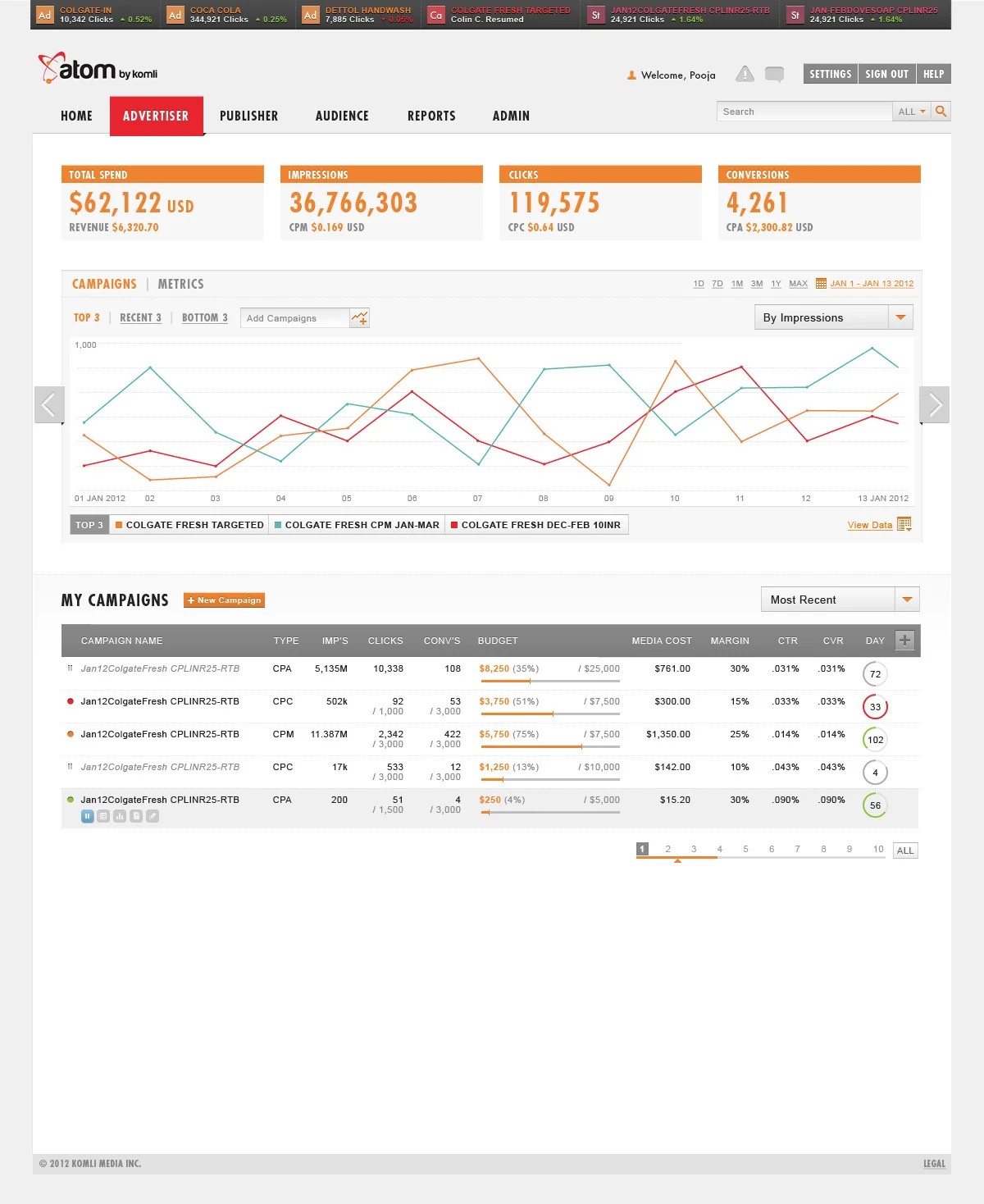The image size is (984, 1204).
Task: Click the Atom by Komli logo
Action: point(98,68)
